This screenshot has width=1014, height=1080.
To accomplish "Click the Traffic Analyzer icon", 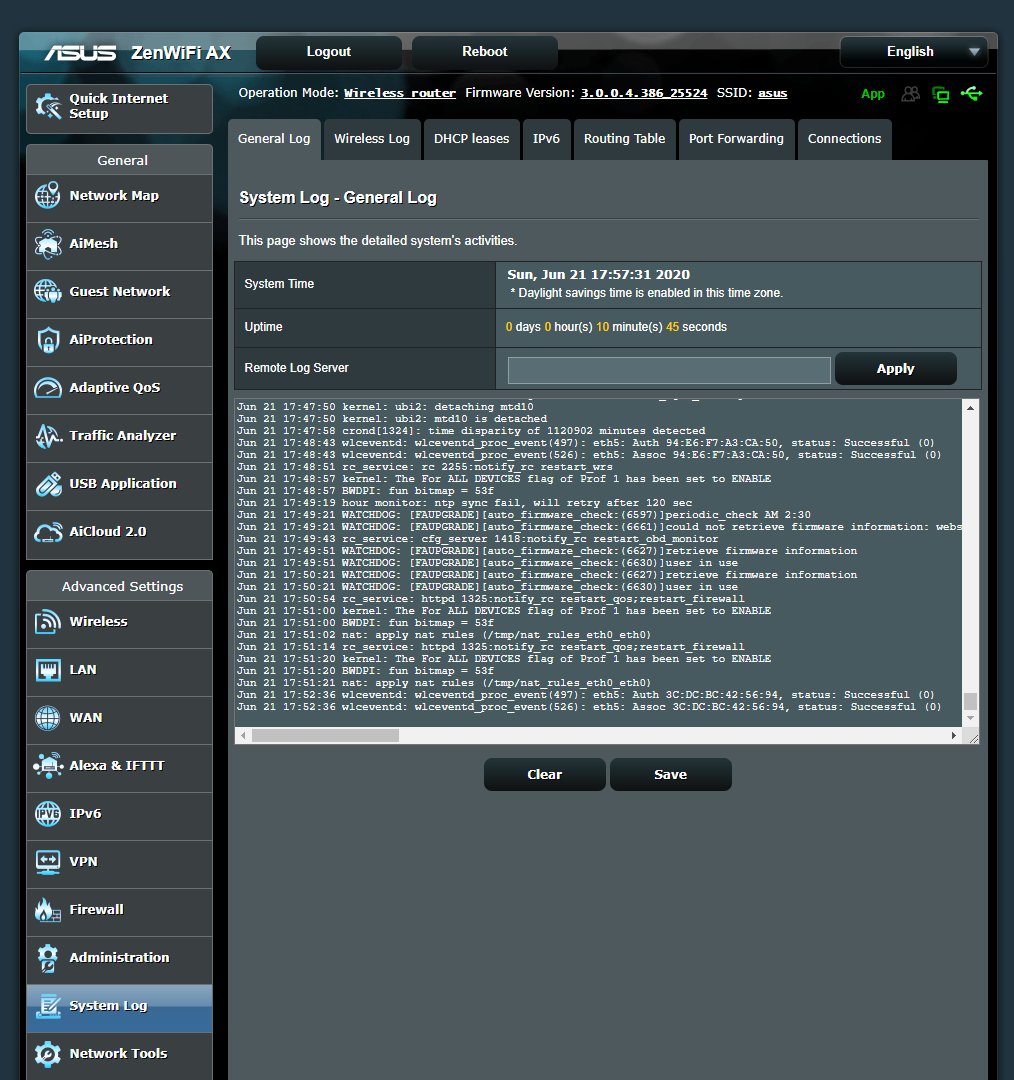I will coord(48,435).
